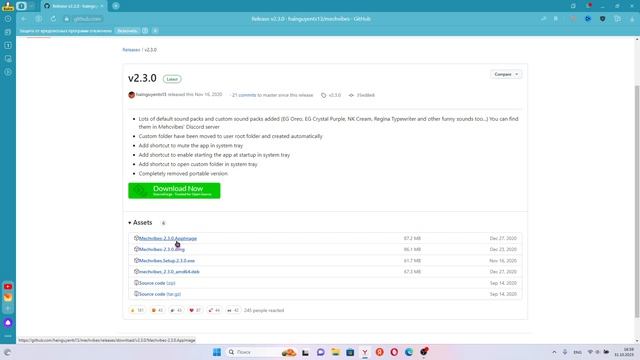Open the Yandex Browser taskbar icon
Image resolution: width=640 pixels, height=360 pixels.
click(x=365, y=352)
